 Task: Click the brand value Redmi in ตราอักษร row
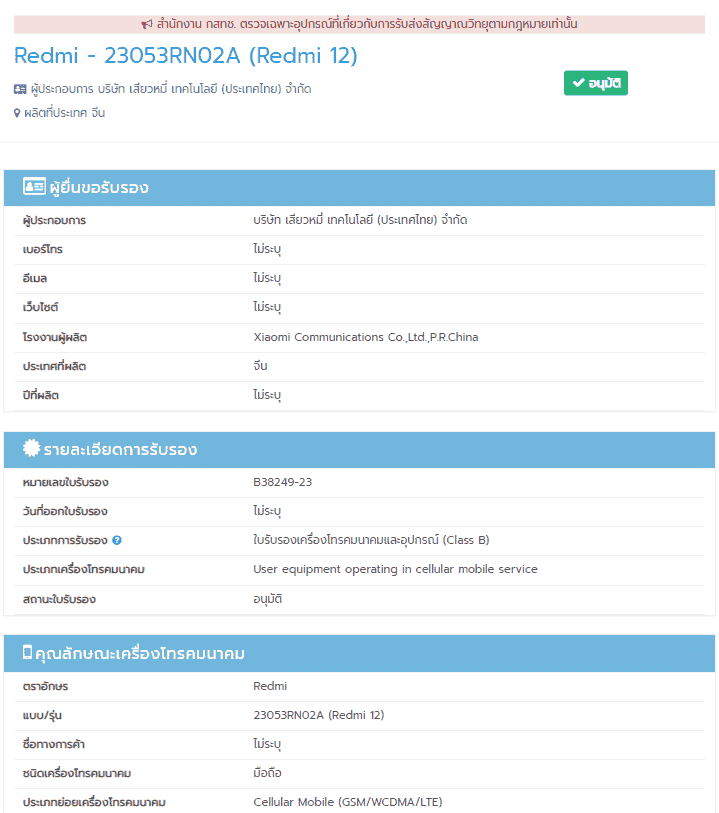point(270,686)
